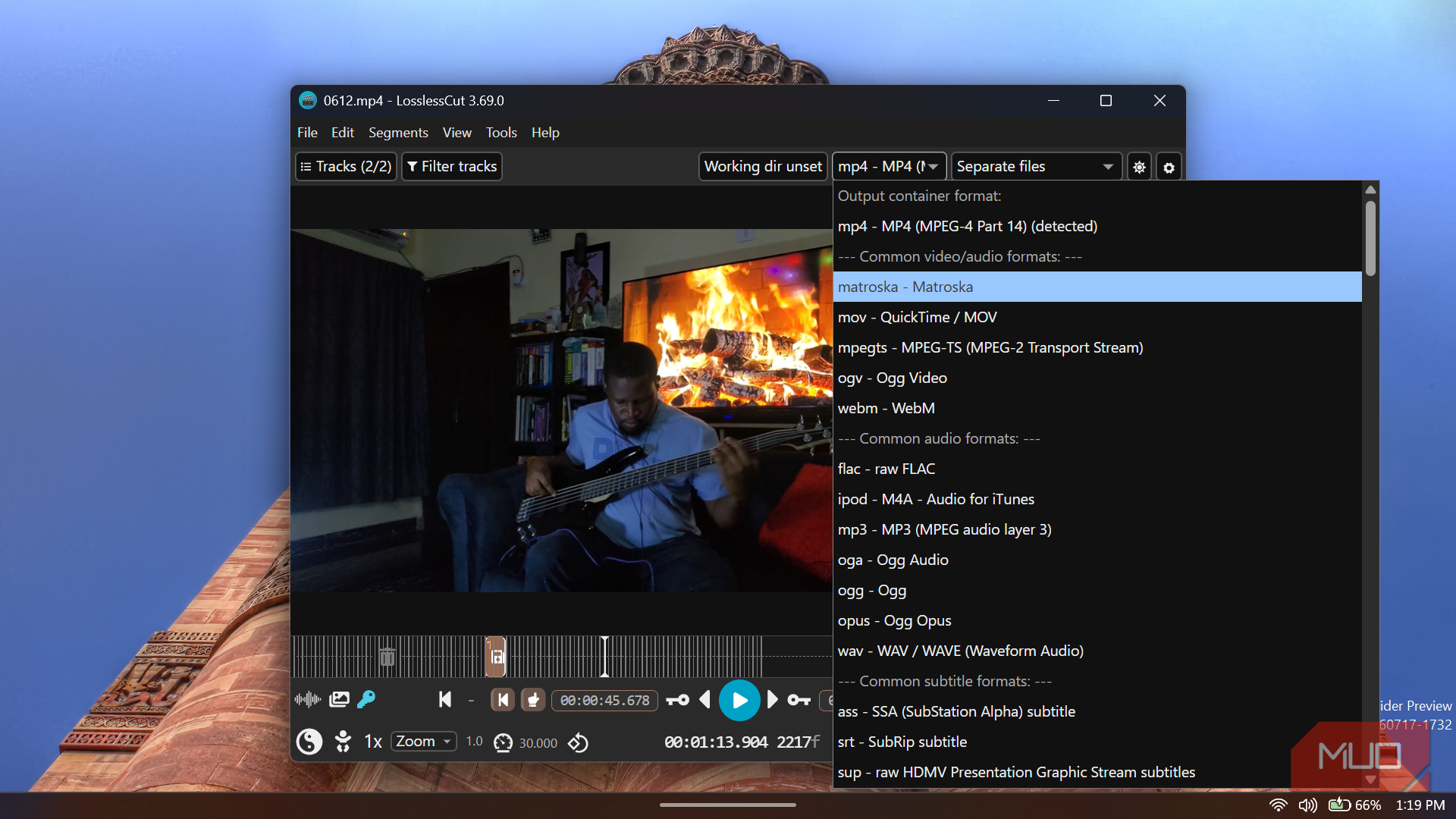The width and height of the screenshot is (1456, 819).
Task: Select mpegts - MPEG-TS format
Action: 1097,347
